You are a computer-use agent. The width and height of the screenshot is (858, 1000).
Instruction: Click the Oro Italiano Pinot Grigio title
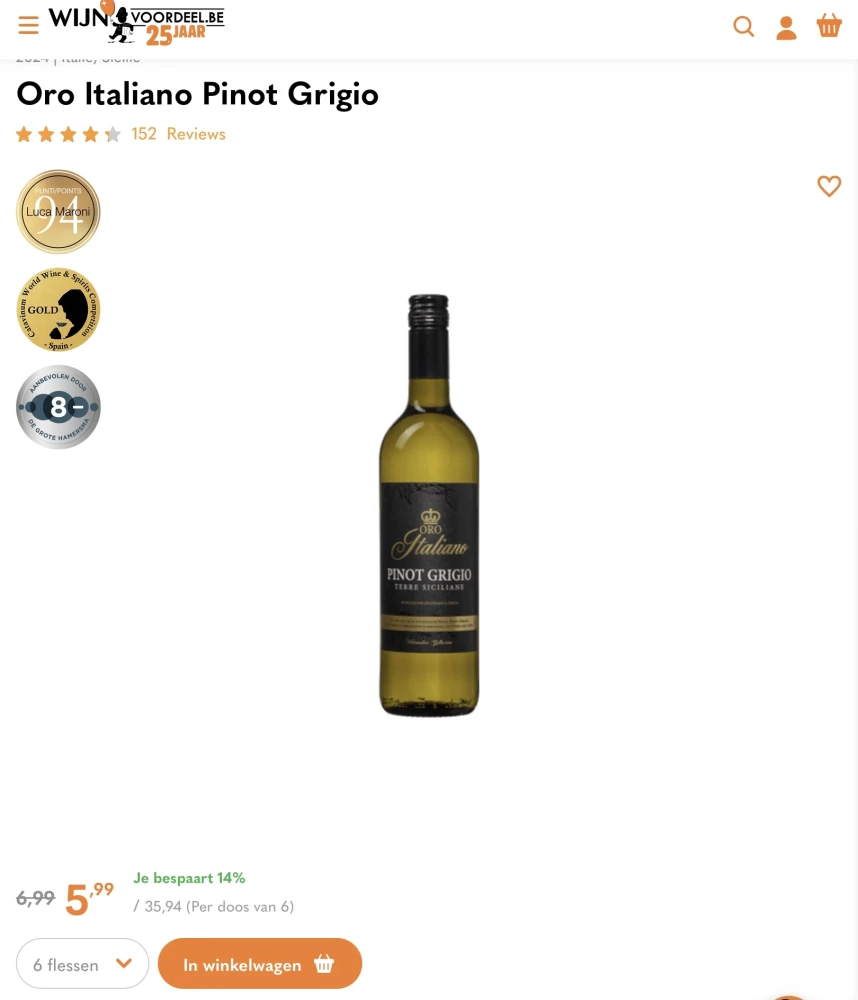[197, 94]
